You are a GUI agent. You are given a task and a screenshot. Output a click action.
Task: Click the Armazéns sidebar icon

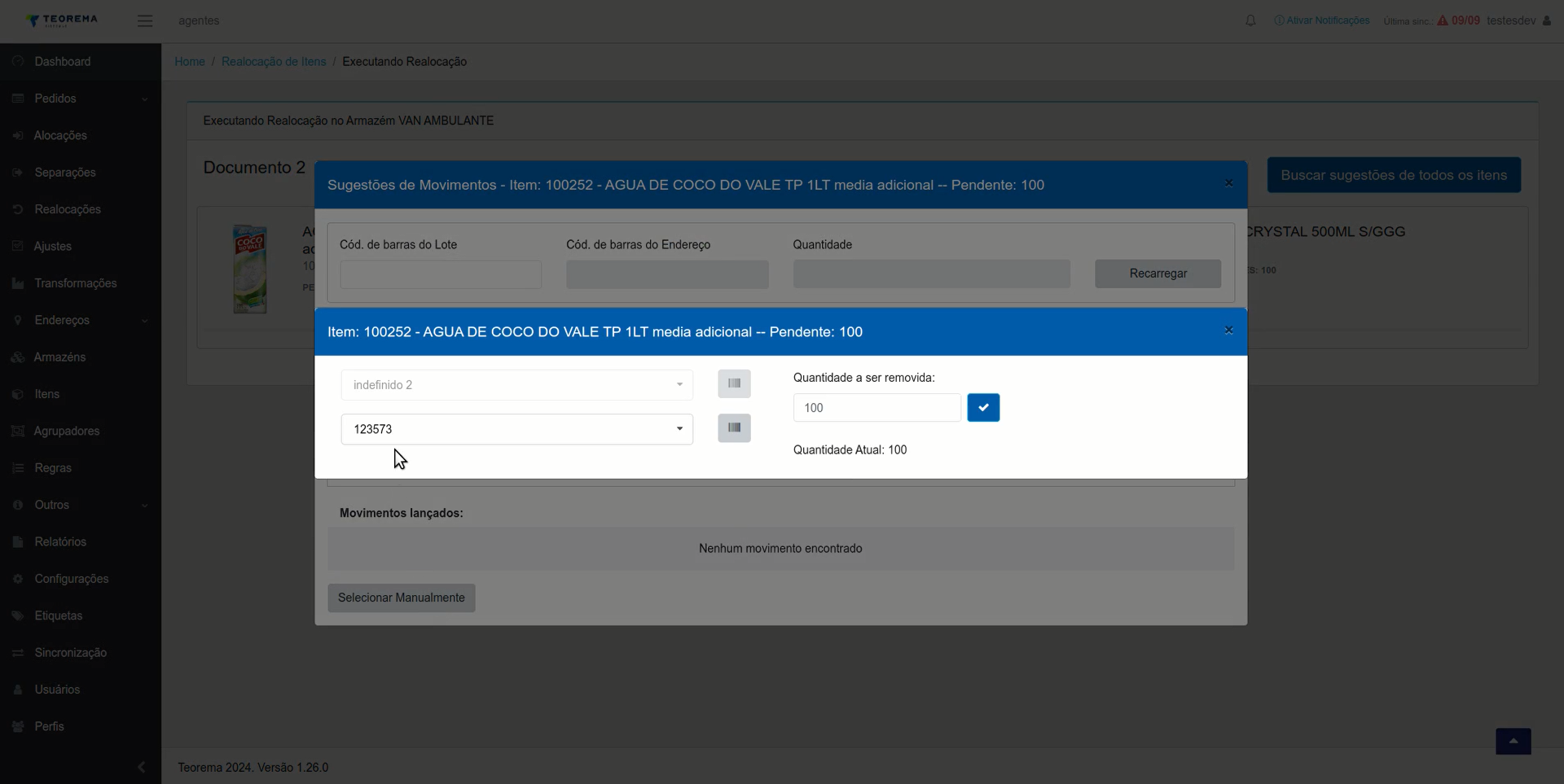18,357
